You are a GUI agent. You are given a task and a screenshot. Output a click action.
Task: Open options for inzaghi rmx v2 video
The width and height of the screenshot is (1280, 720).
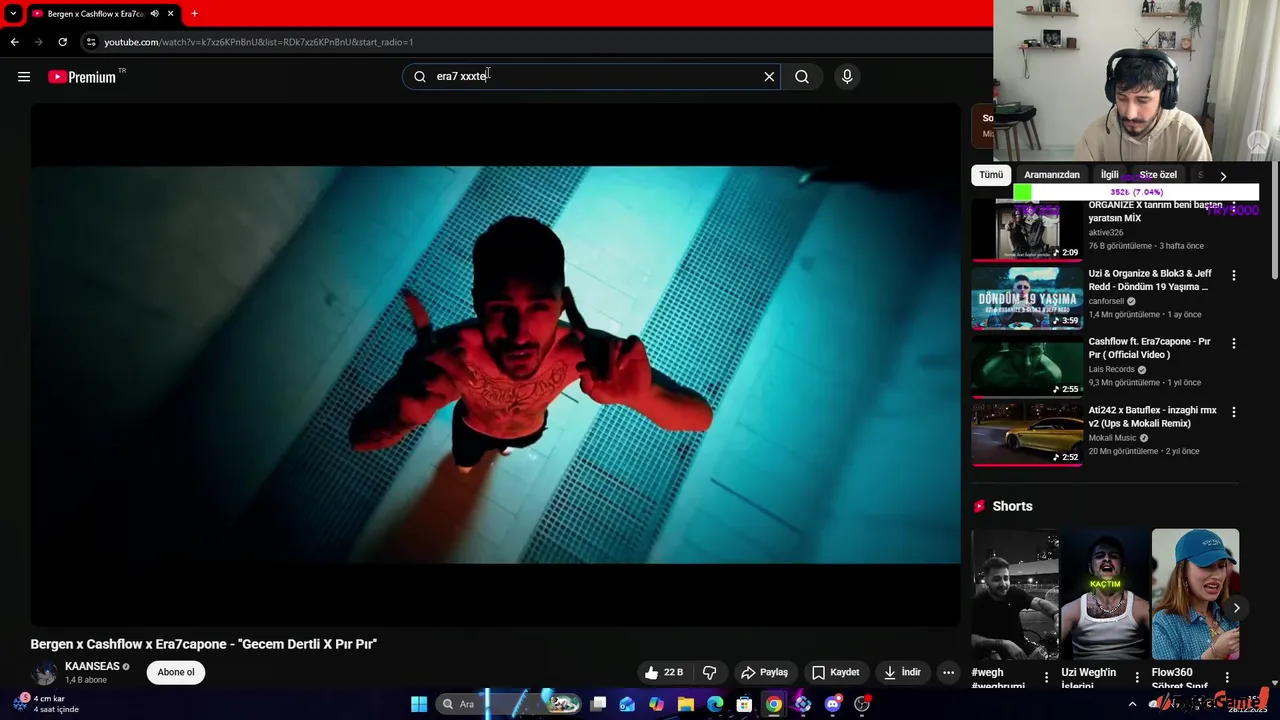[1233, 412]
